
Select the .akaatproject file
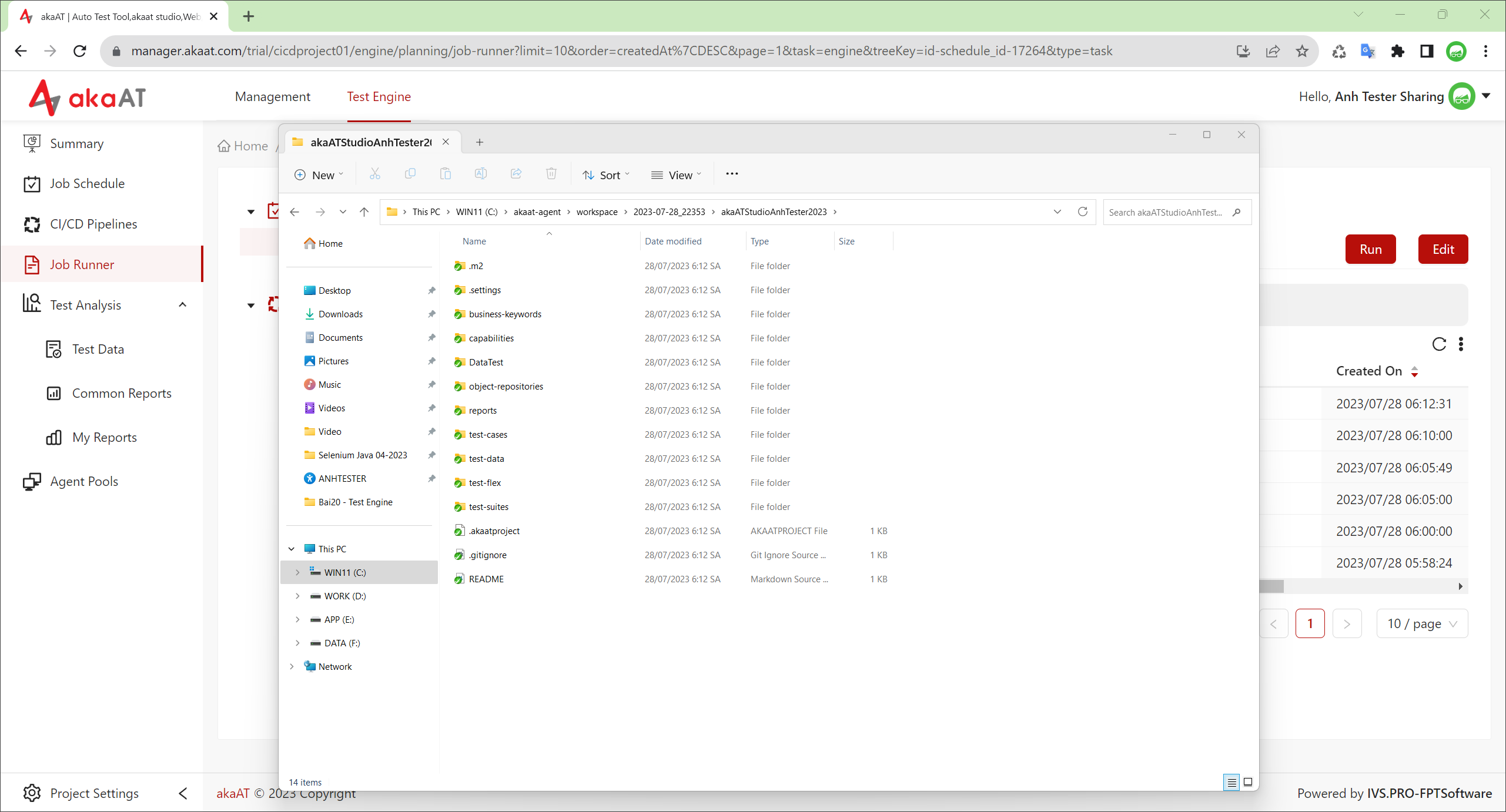tap(494, 531)
